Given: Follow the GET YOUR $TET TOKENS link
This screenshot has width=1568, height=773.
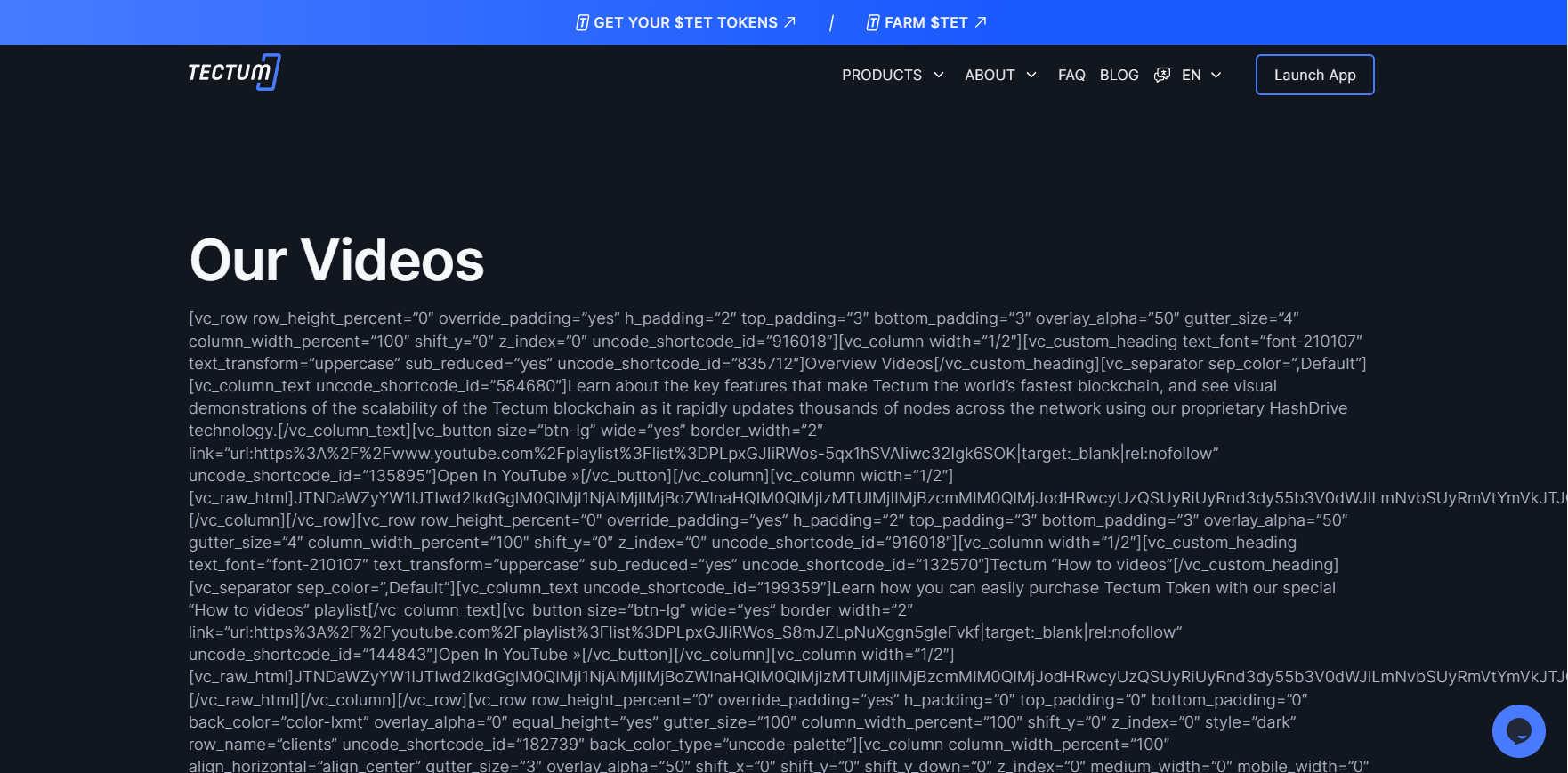Looking at the screenshot, I should [x=685, y=22].
